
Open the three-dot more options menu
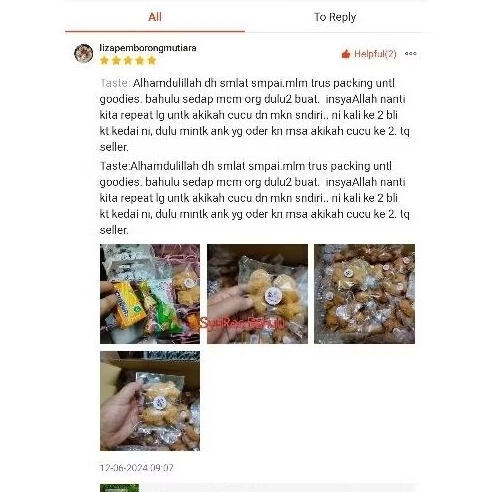tap(411, 53)
